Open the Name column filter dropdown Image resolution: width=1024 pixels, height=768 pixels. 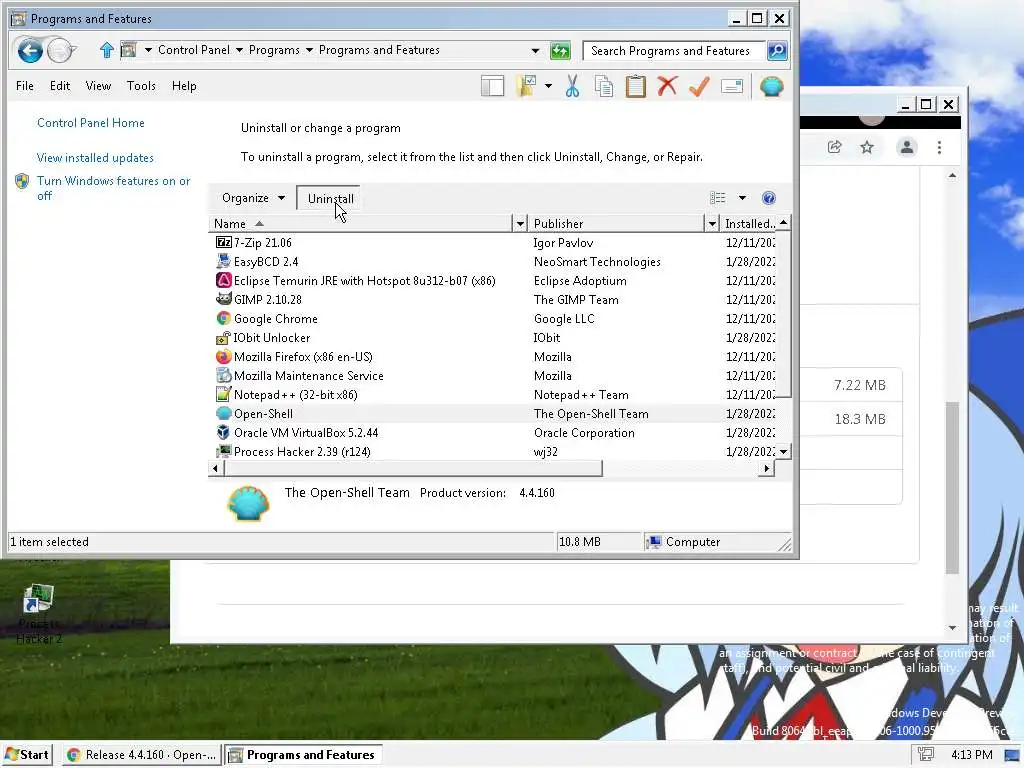[x=520, y=223]
